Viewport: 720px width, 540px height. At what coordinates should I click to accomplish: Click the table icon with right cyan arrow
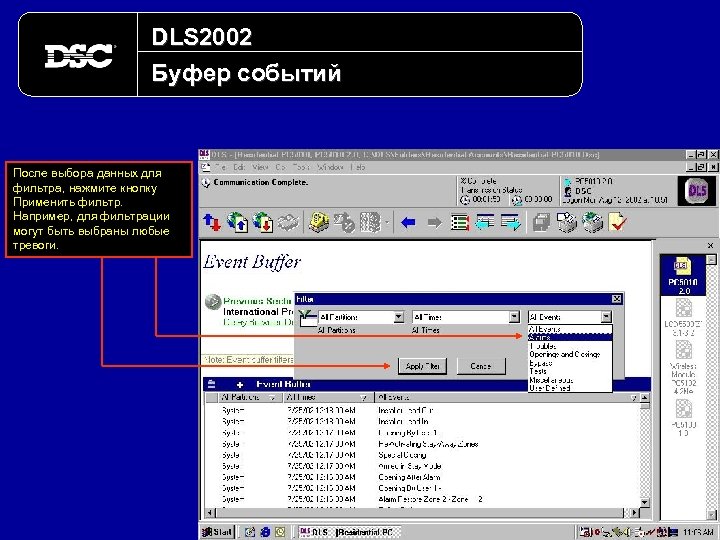pyautogui.click(x=511, y=222)
